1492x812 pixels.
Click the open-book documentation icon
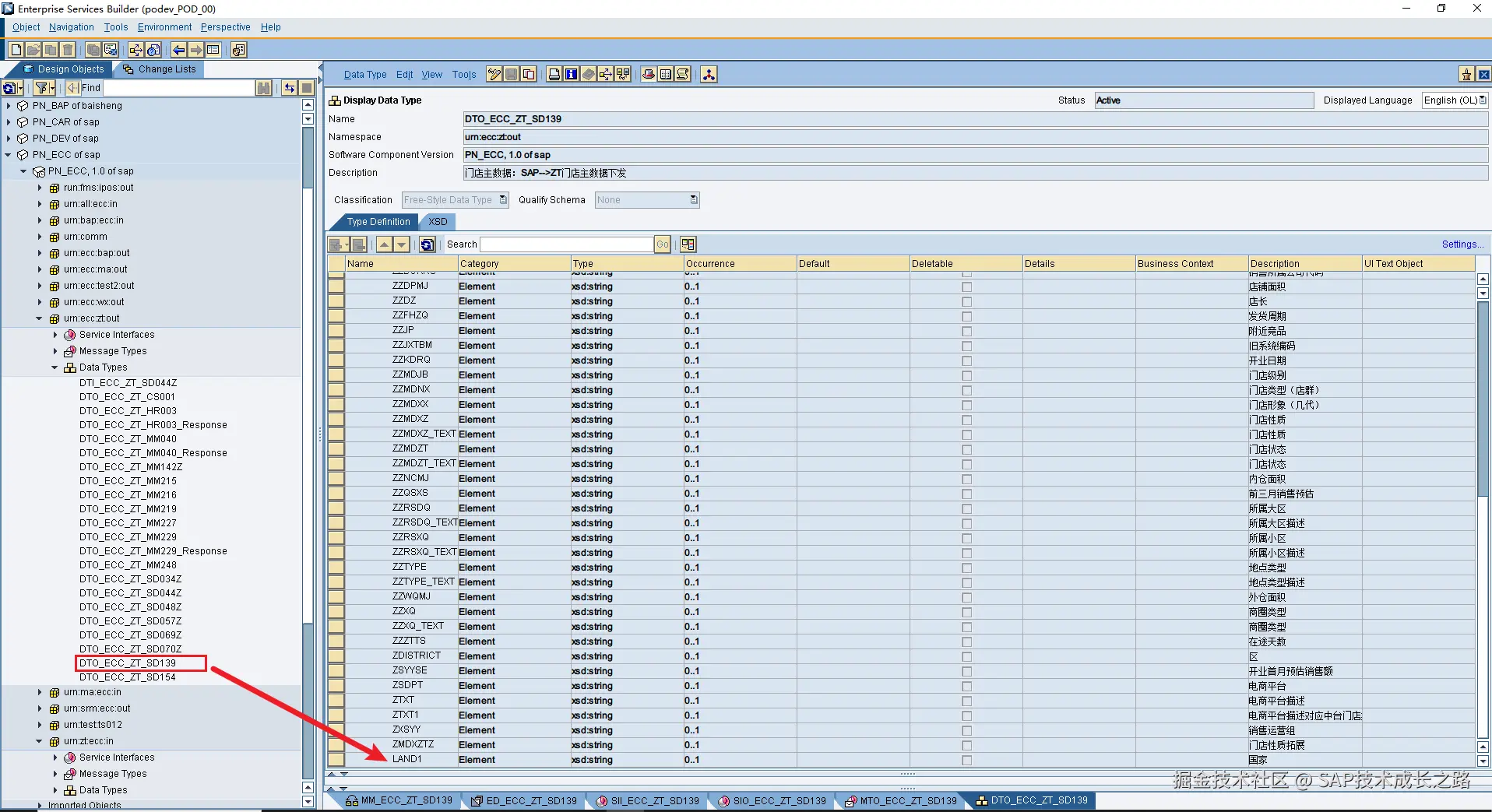coord(666,75)
